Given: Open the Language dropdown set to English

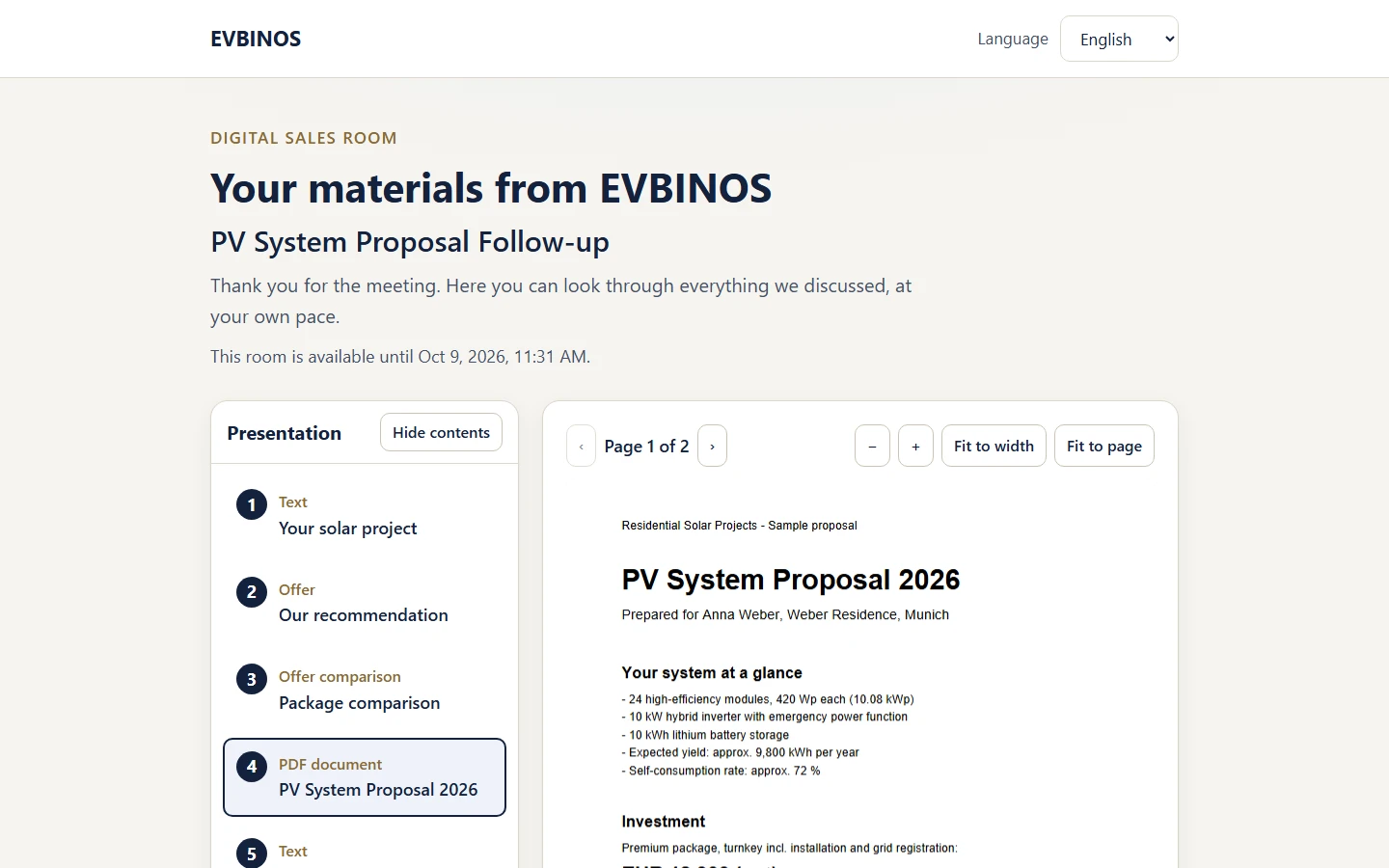Looking at the screenshot, I should (1119, 39).
